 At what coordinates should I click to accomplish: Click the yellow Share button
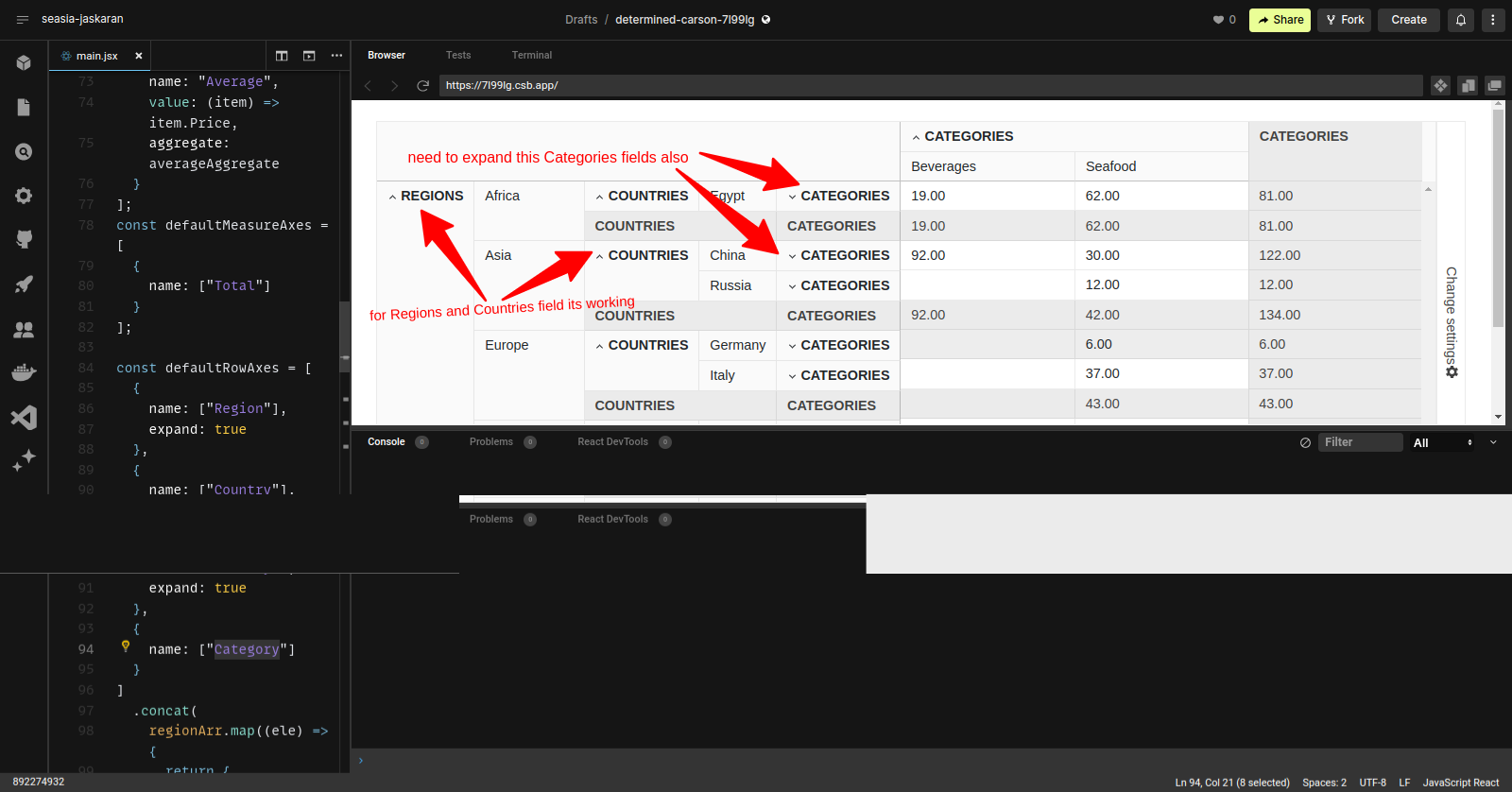click(1280, 20)
